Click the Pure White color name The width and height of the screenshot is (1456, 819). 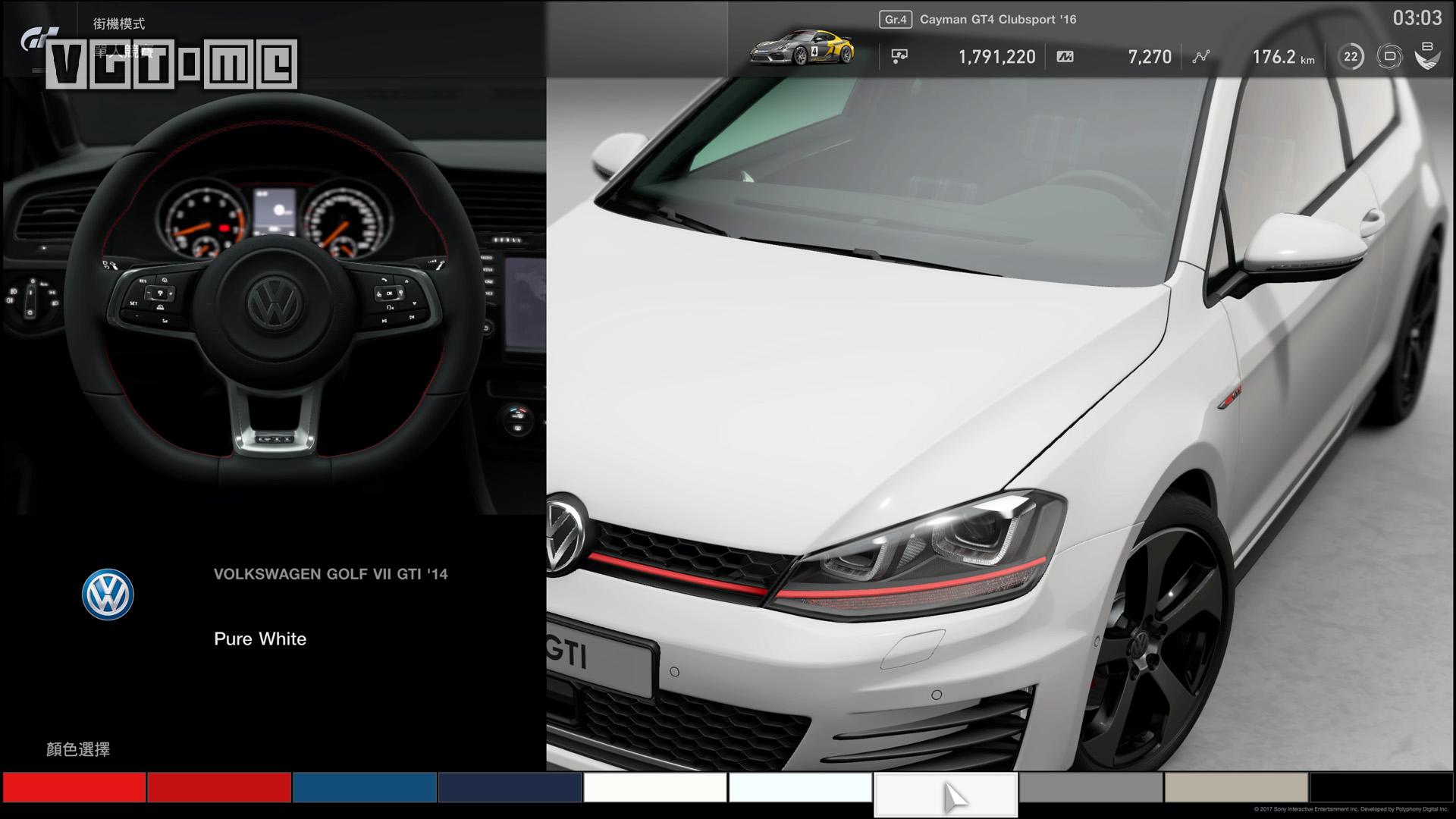tap(260, 639)
